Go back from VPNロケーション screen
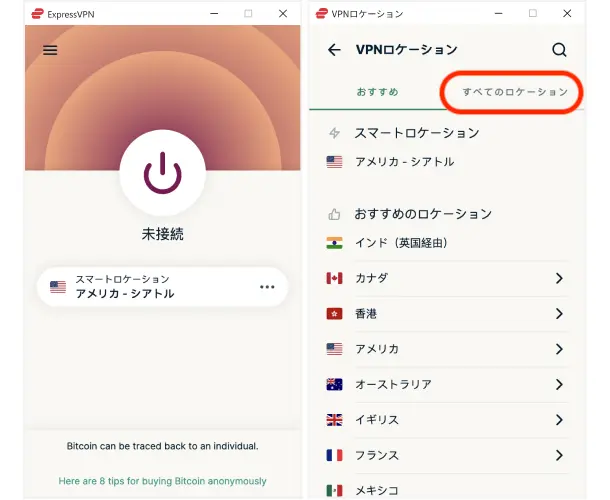This screenshot has height=500, width=610. click(x=334, y=50)
